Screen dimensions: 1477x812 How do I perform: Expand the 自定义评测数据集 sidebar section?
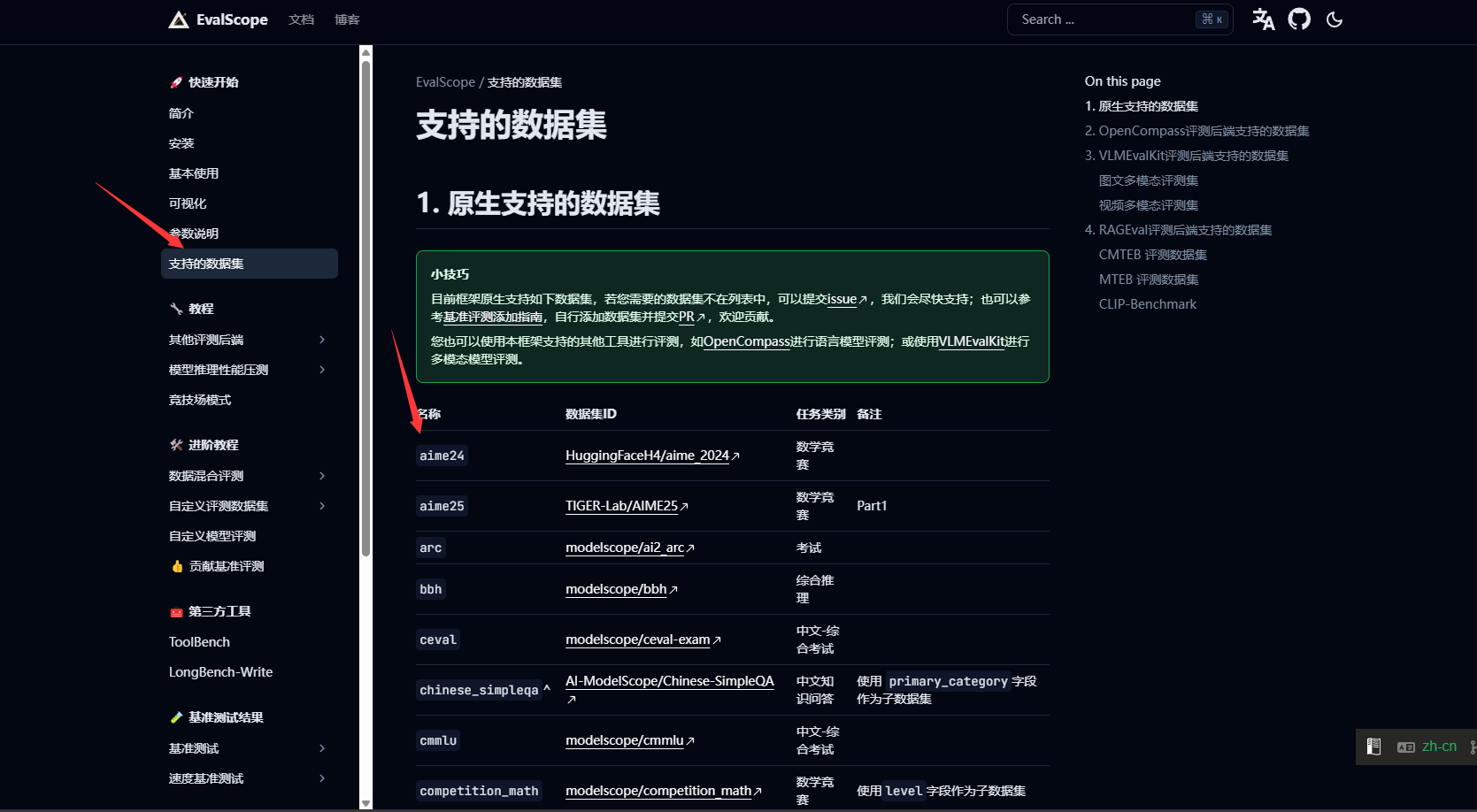coord(322,506)
